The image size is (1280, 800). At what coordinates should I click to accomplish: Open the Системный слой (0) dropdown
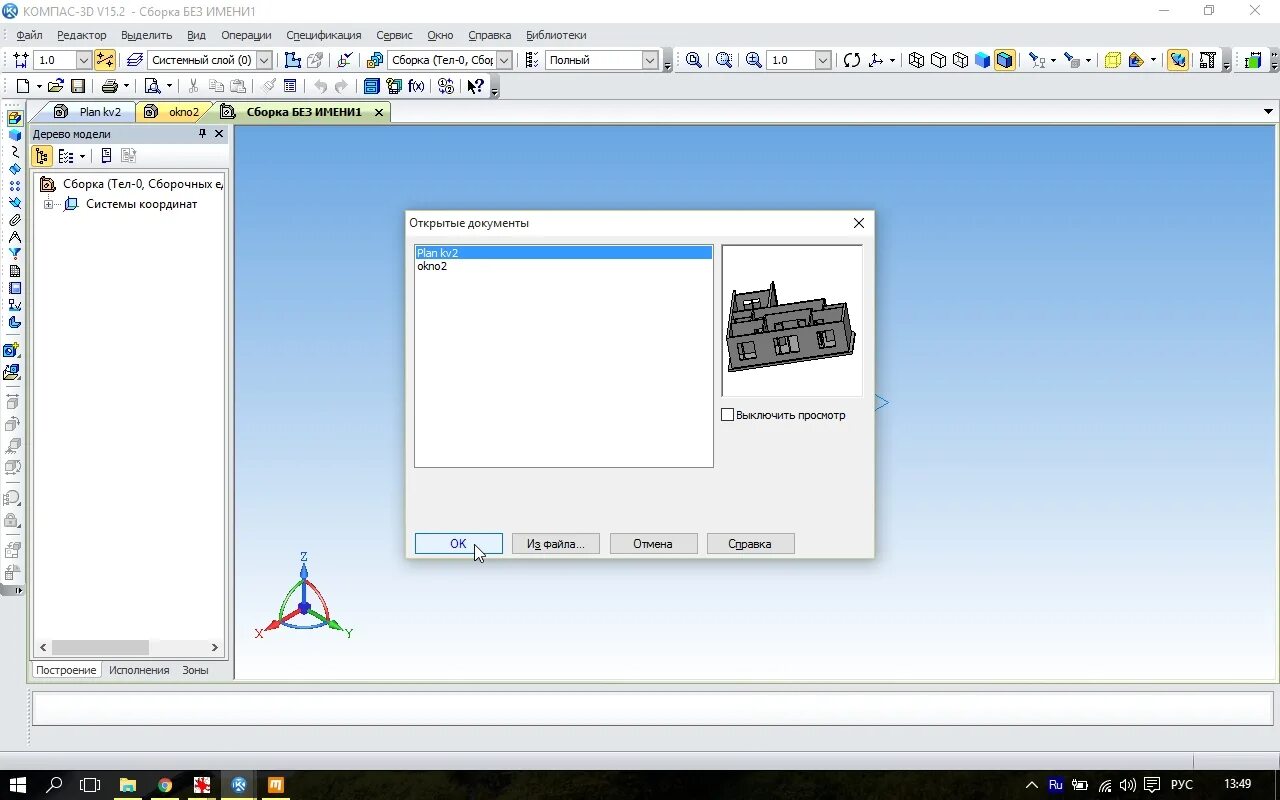coord(264,60)
